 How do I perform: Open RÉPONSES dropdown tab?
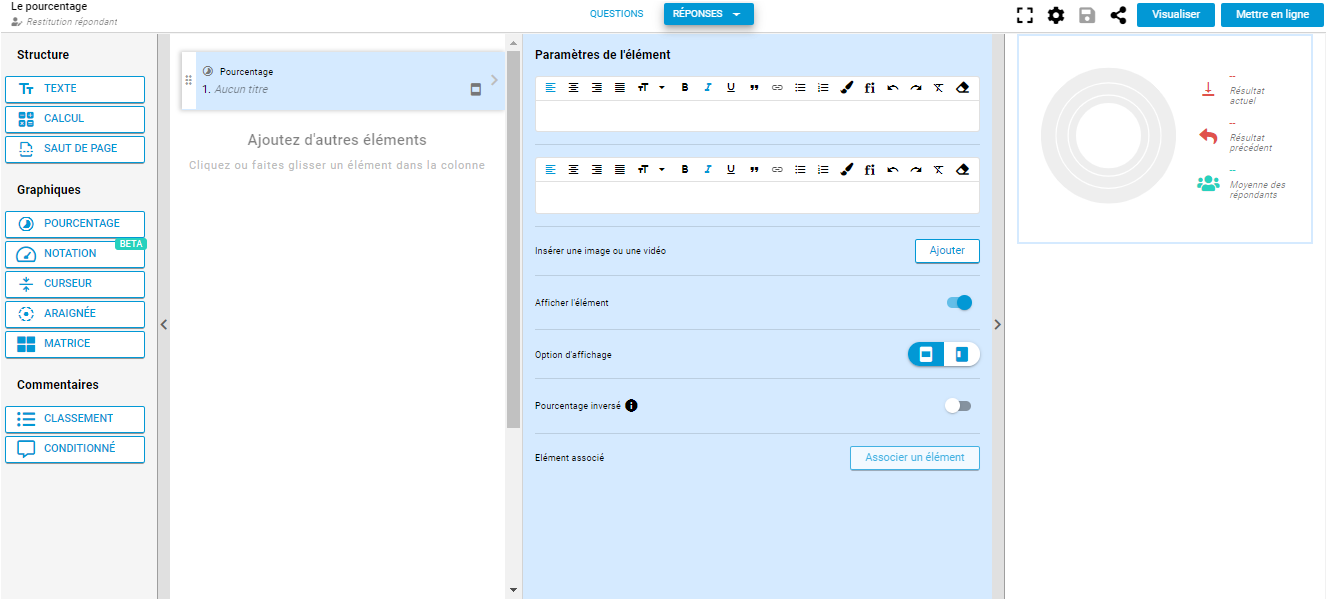pos(709,14)
